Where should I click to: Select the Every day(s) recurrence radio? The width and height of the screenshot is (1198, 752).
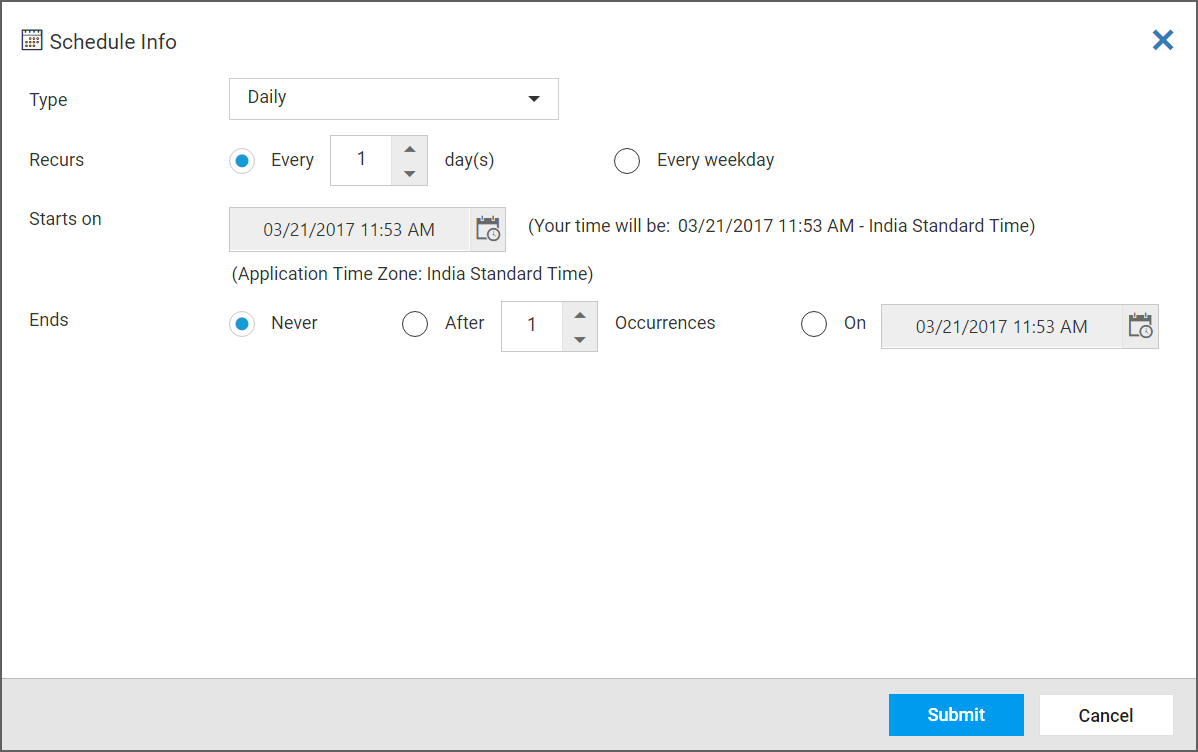pos(242,160)
